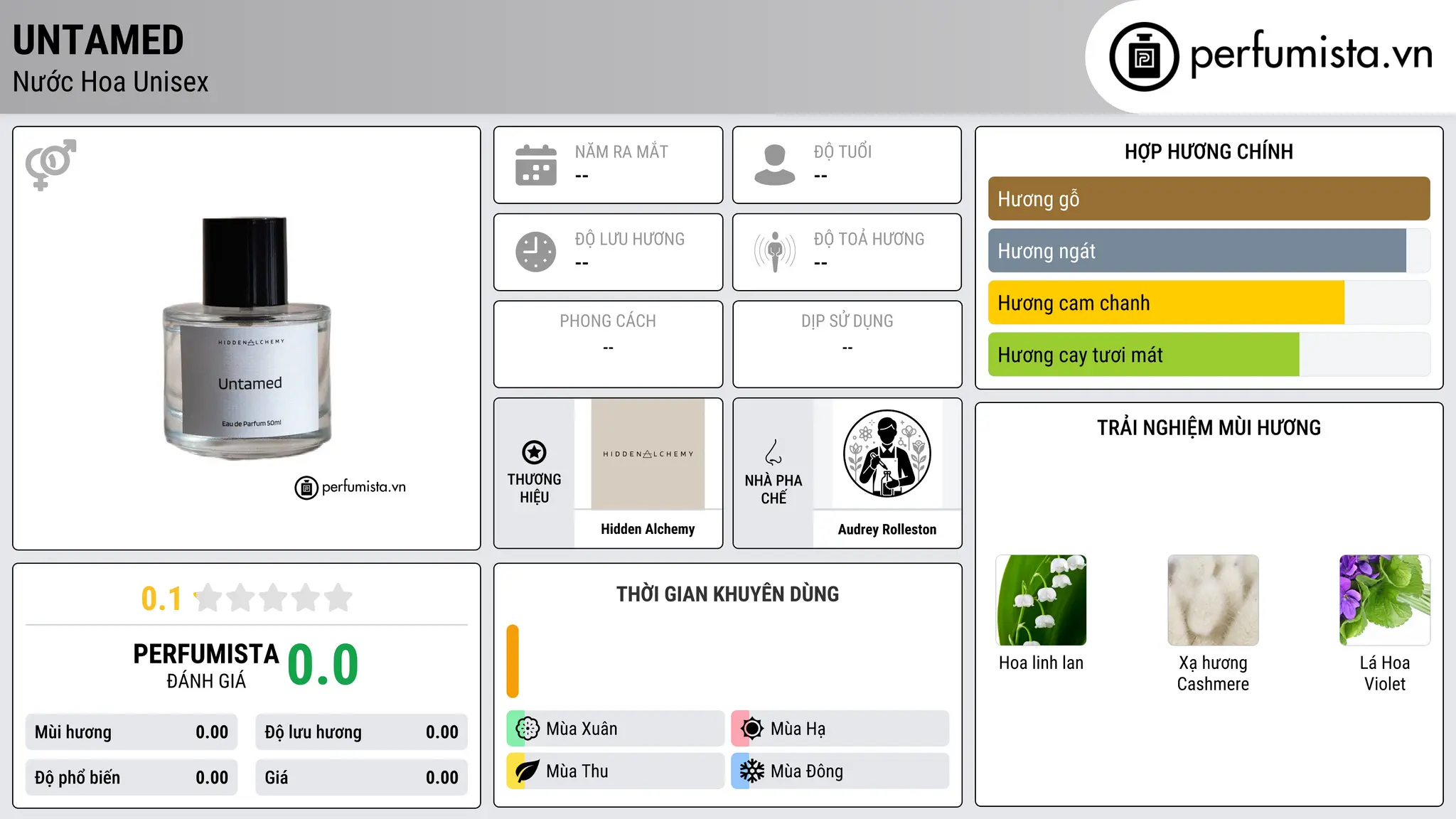Select the Hoa linh lan note image

pos(1042,600)
